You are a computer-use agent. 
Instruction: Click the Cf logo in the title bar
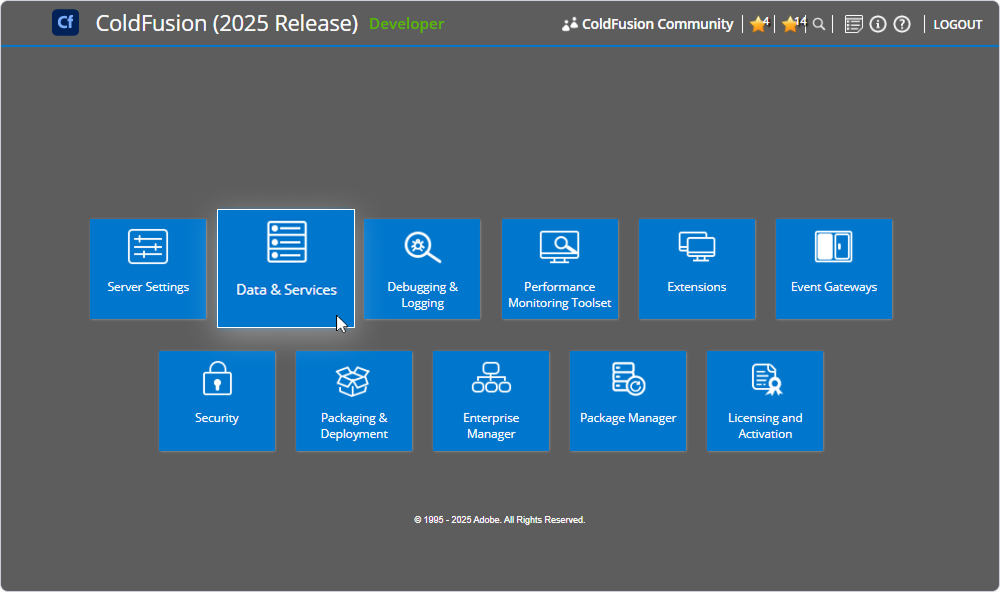(x=64, y=22)
